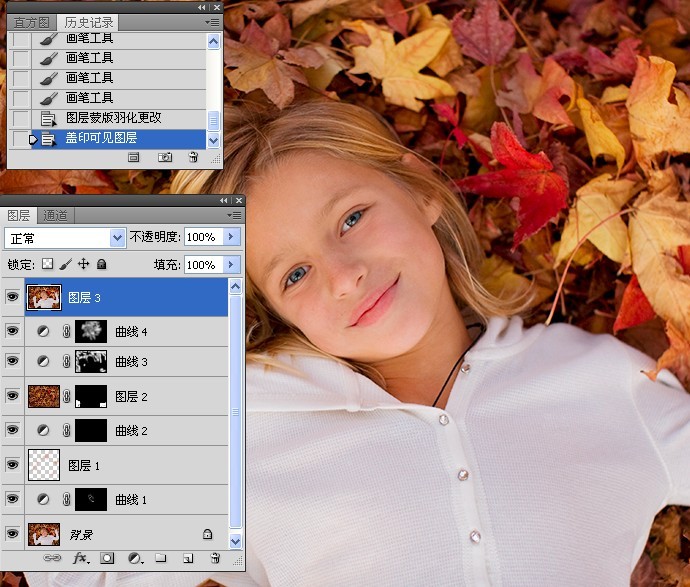Click the 不透明度 100% value field
The width and height of the screenshot is (690, 587).
[x=204, y=237]
